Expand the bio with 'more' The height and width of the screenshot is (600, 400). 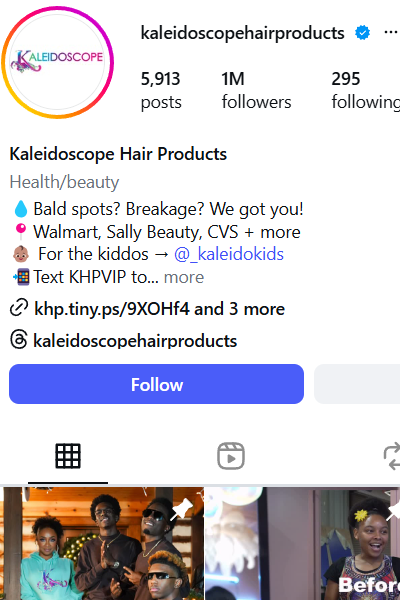coord(184,277)
